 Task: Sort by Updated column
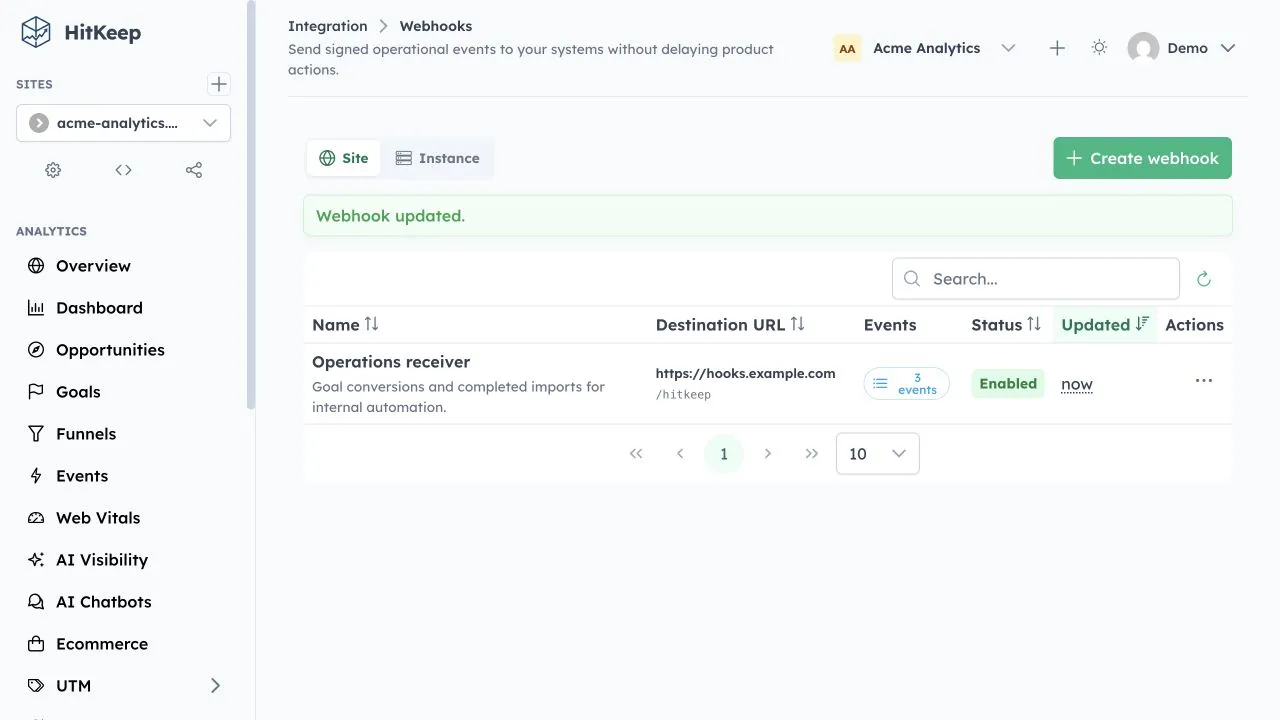[1105, 325]
